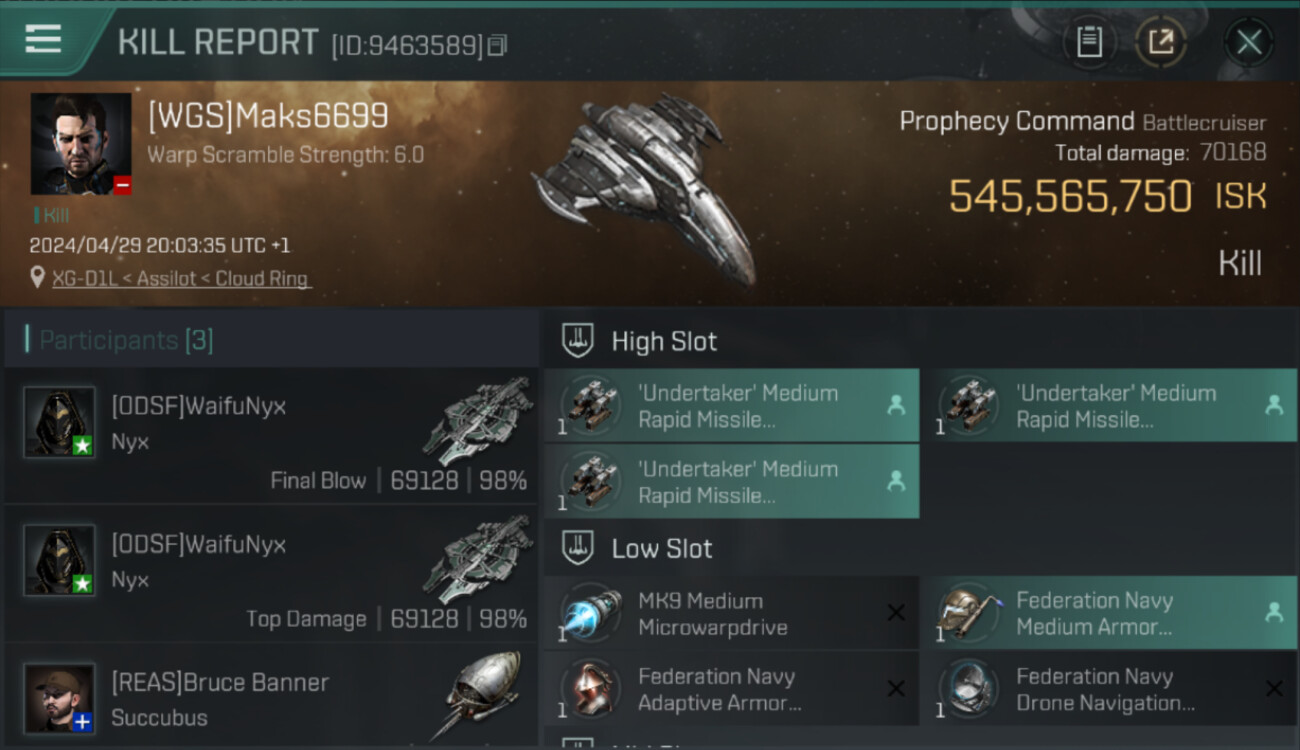
Task: Click the MK9 Medium Microwarpdrive module icon
Action: [x=591, y=614]
